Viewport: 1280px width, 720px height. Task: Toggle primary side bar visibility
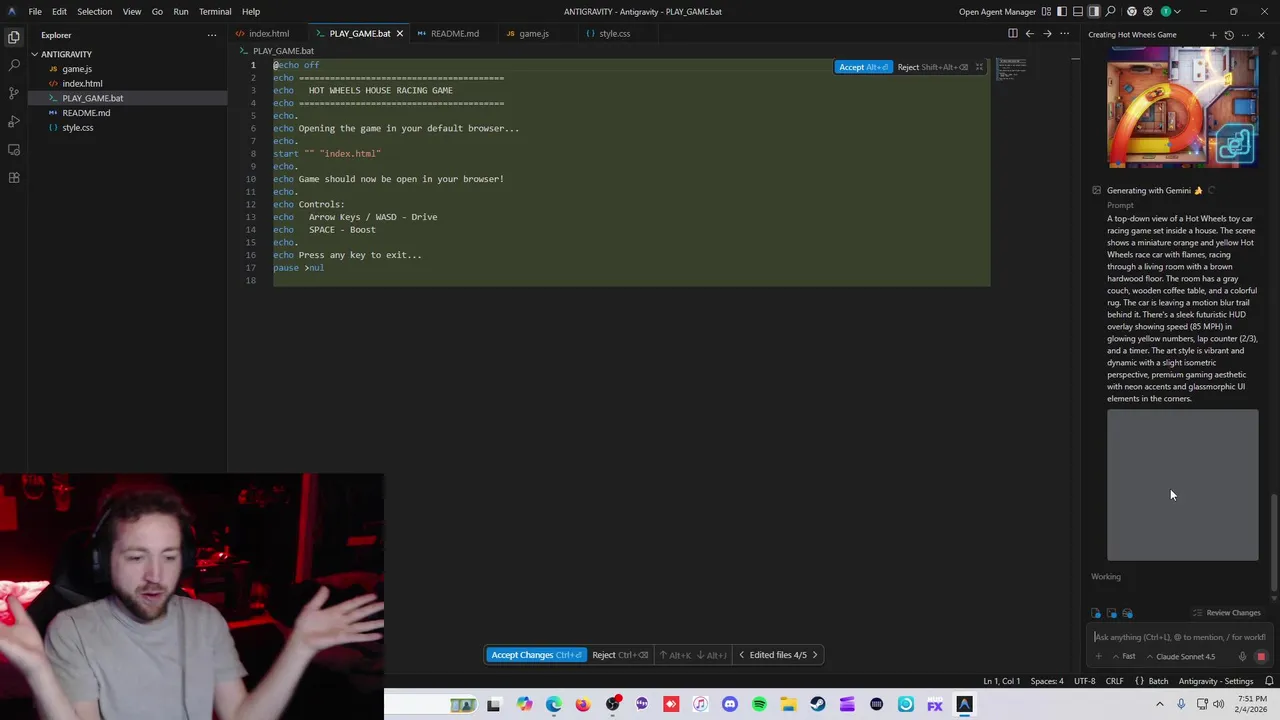click(1063, 12)
